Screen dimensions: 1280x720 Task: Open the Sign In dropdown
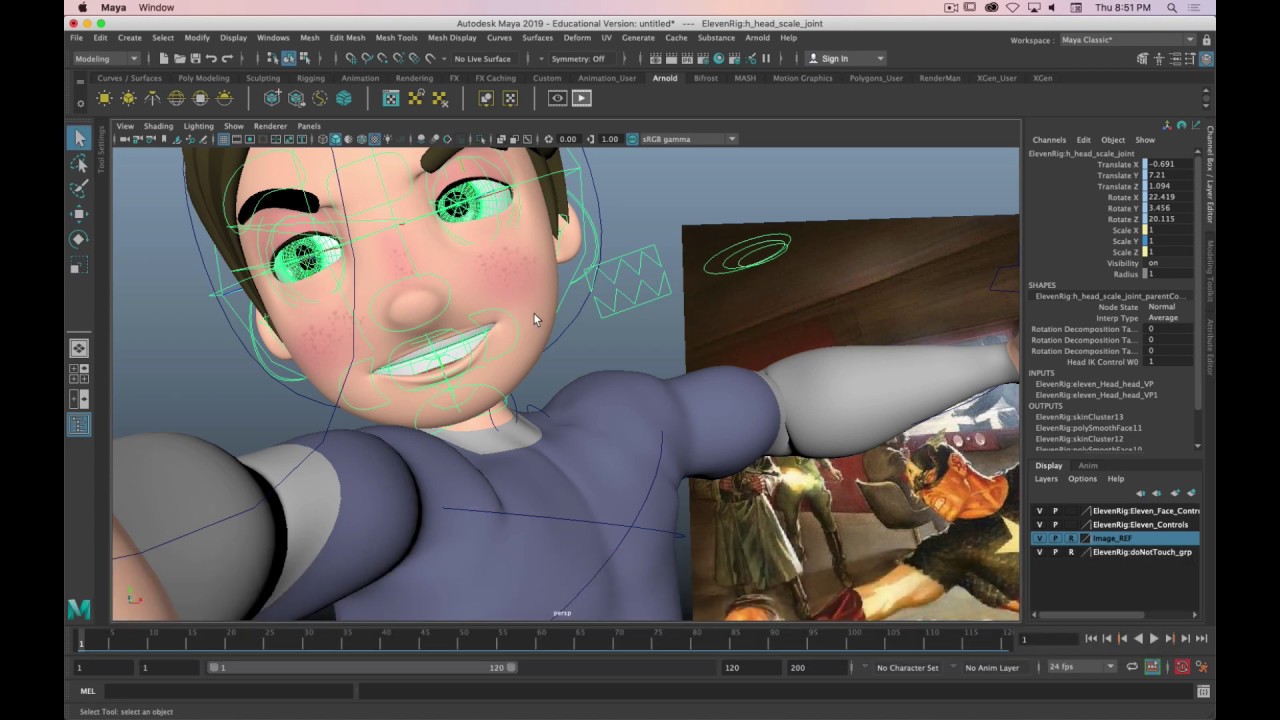(845, 58)
